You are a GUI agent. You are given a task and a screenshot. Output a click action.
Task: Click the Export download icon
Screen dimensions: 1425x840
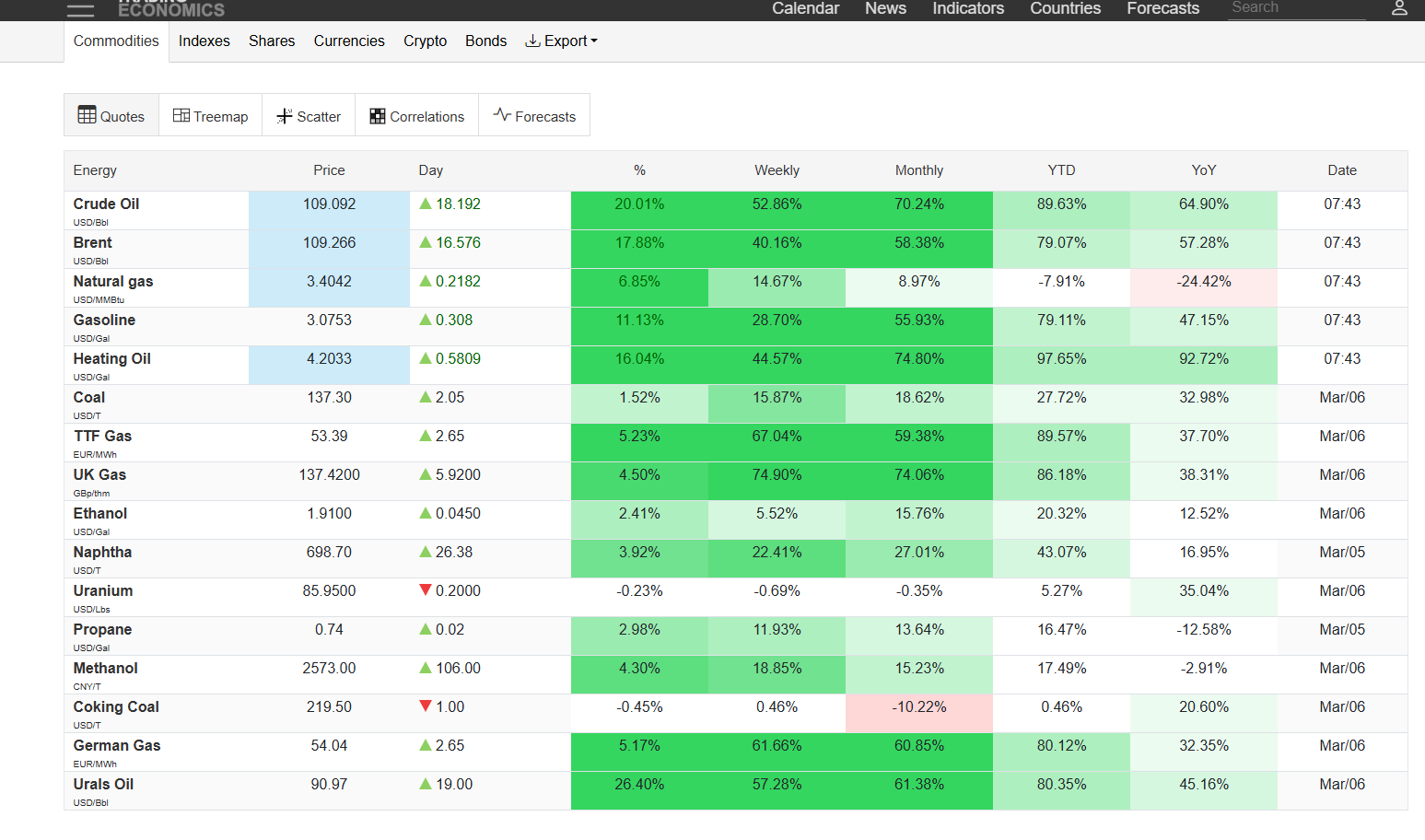[532, 41]
